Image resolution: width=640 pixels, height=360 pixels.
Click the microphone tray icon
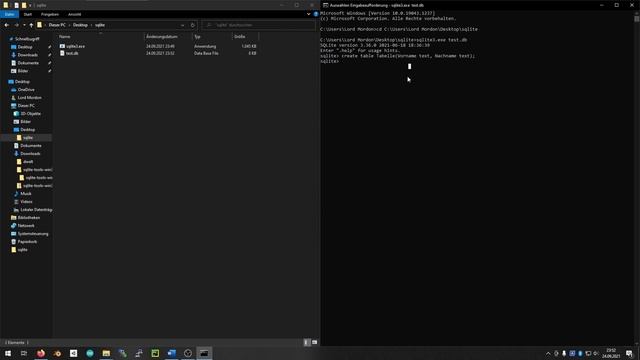[564, 353]
